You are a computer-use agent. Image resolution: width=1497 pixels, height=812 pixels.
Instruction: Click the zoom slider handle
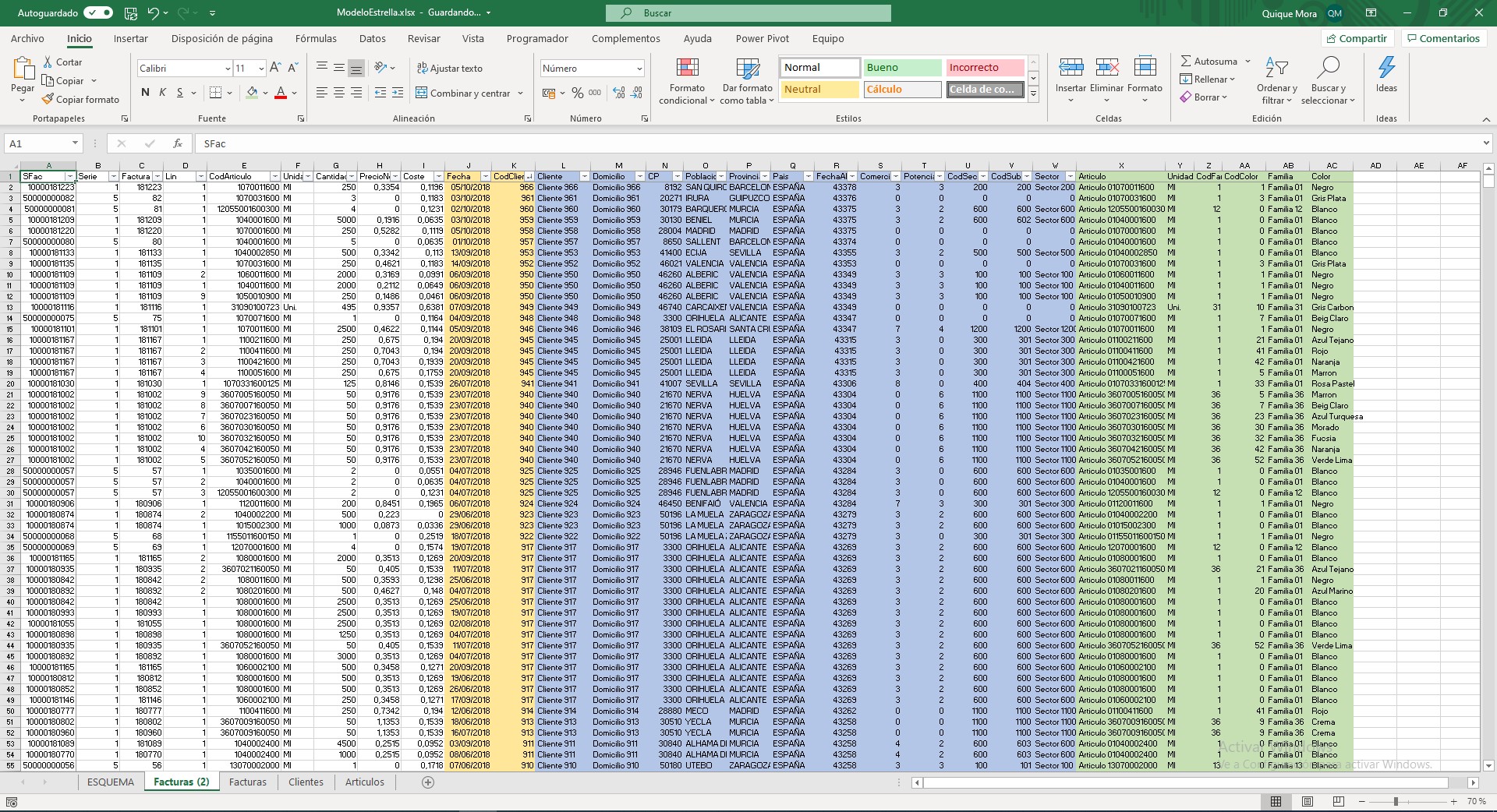[x=1396, y=801]
